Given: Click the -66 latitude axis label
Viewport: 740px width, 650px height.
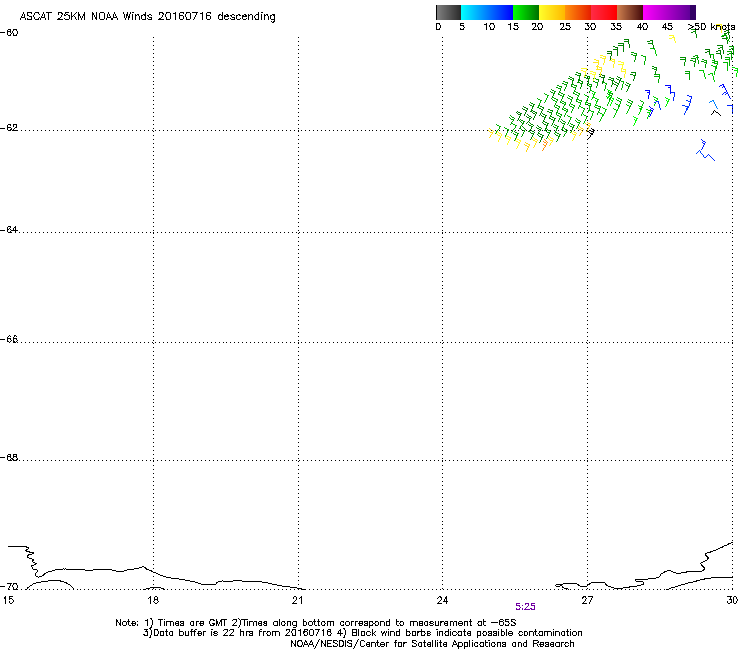Looking at the screenshot, I should click(x=9, y=340).
